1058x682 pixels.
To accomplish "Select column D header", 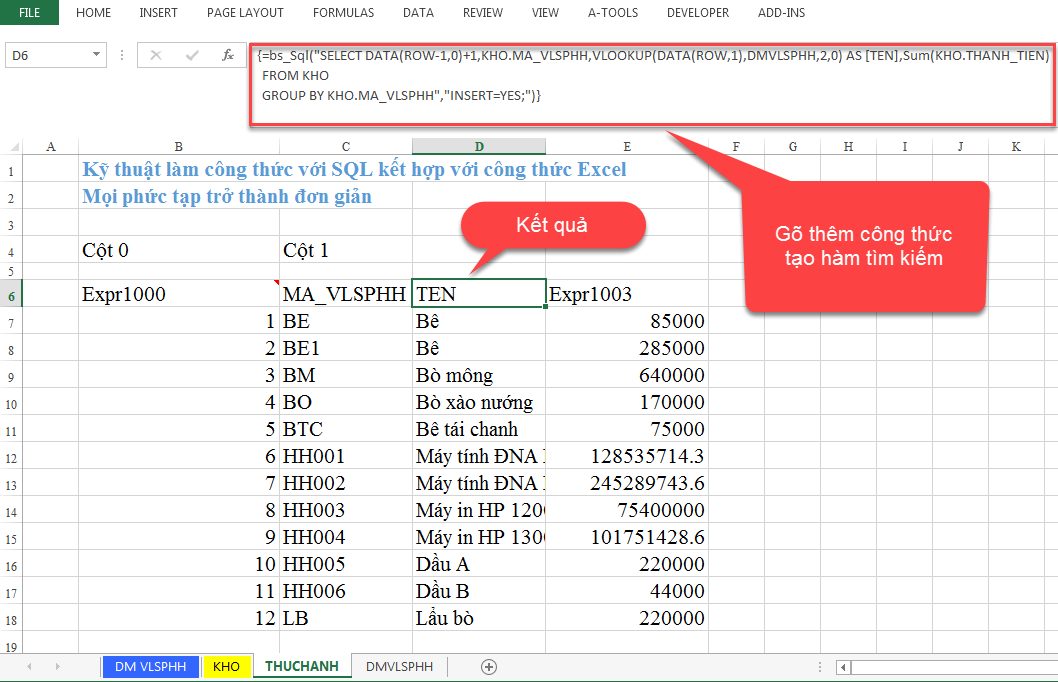I will 478,146.
